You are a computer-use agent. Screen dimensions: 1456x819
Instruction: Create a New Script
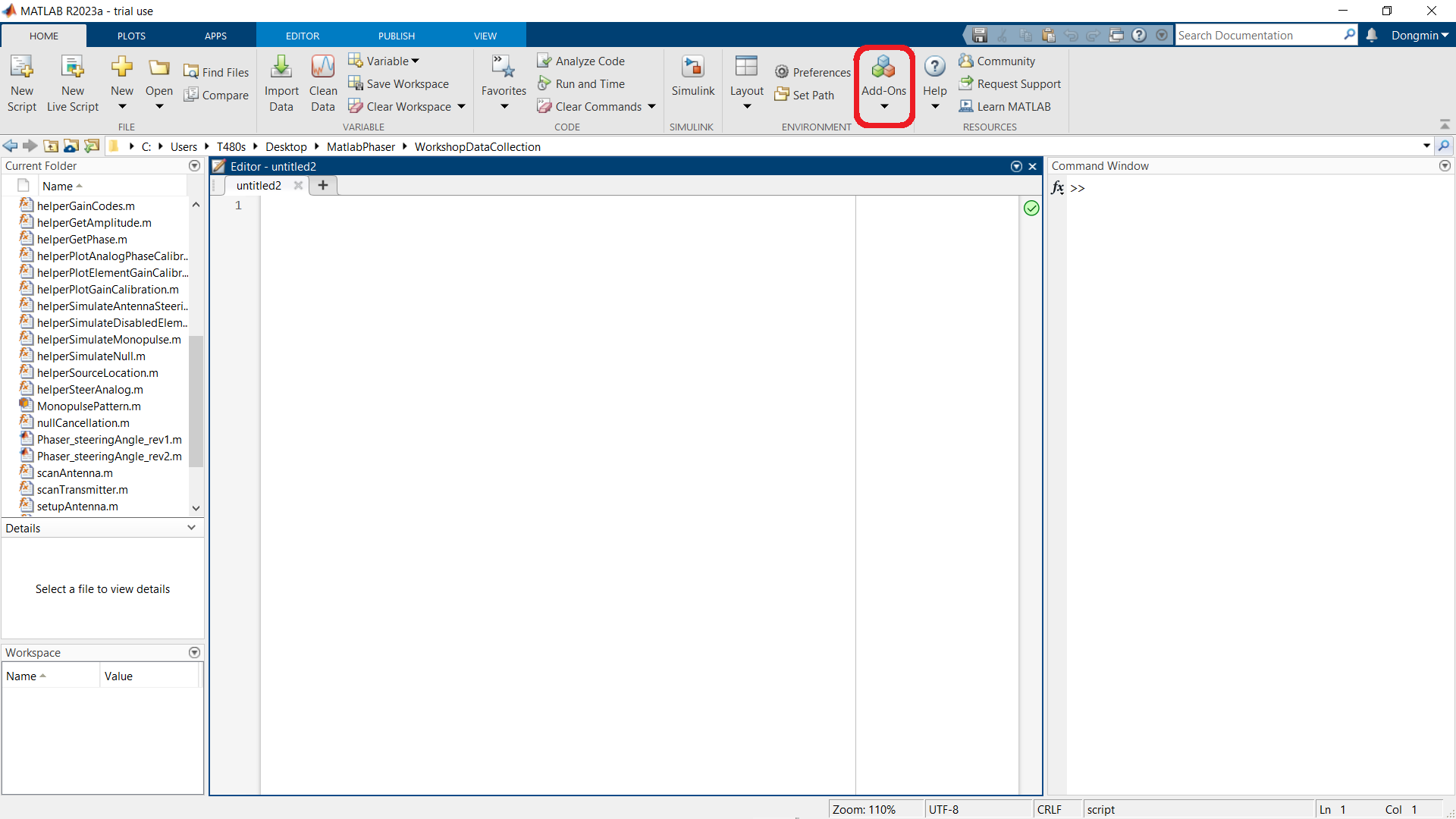tap(21, 82)
